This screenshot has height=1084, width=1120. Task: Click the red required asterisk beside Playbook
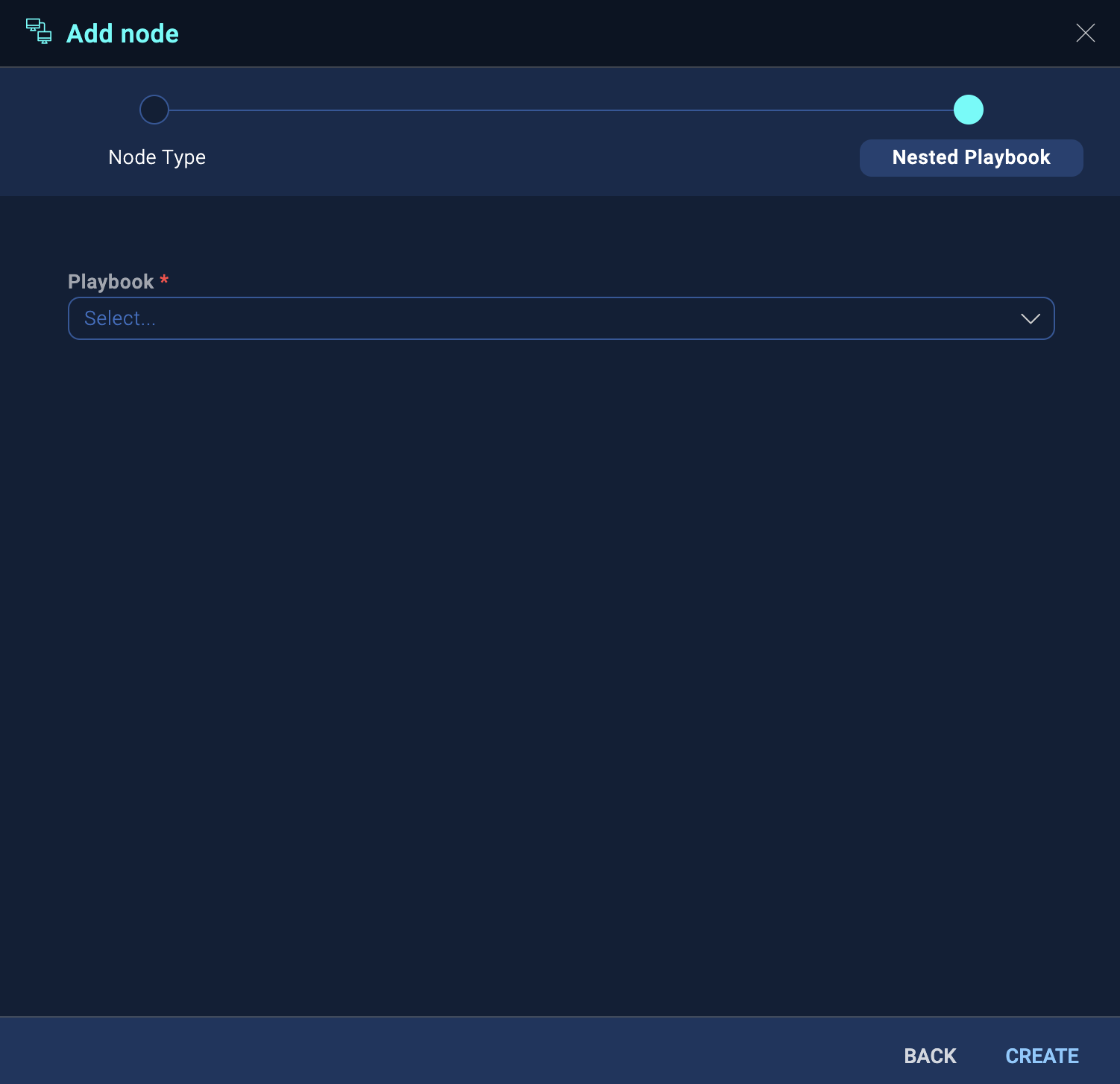click(165, 281)
